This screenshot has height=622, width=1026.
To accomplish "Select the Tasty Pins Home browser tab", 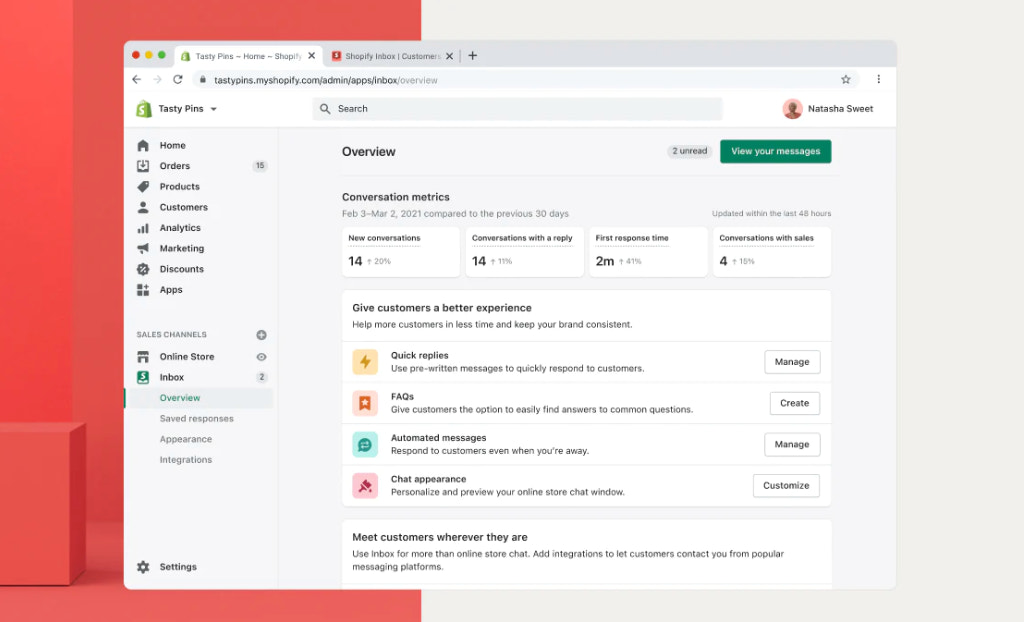I will click(x=245, y=56).
